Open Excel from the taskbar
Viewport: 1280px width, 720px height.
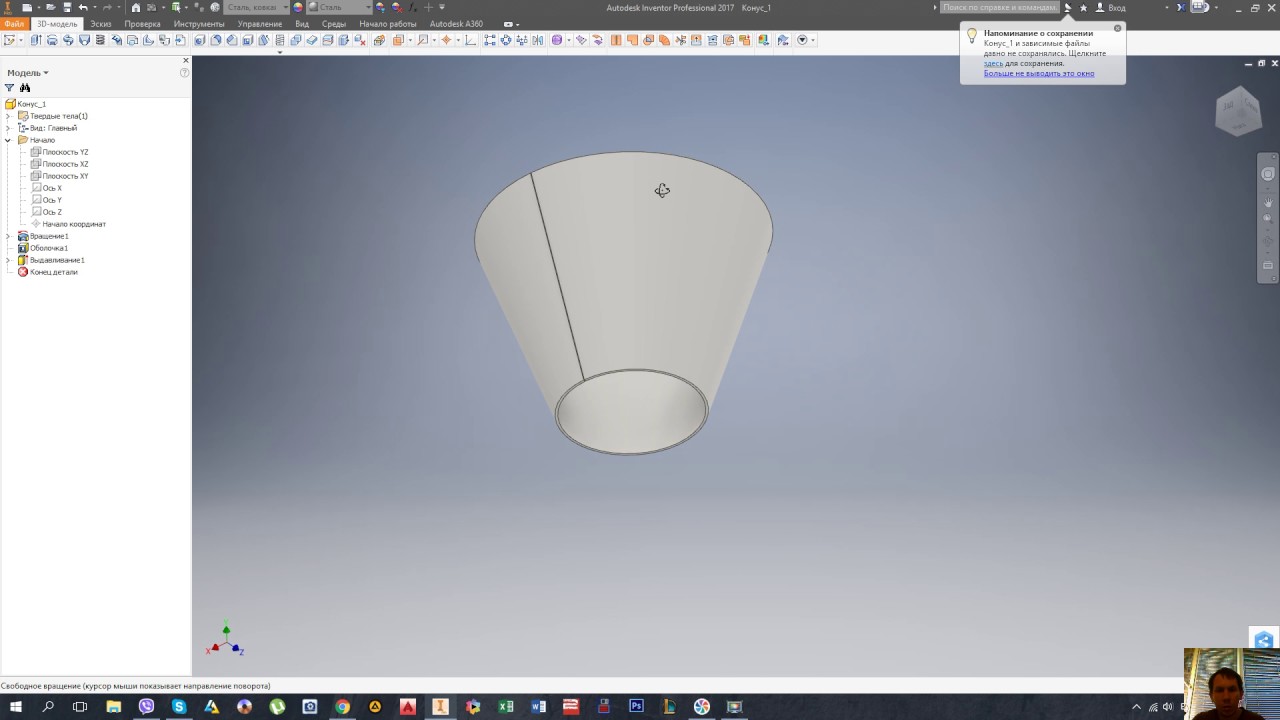click(506, 706)
